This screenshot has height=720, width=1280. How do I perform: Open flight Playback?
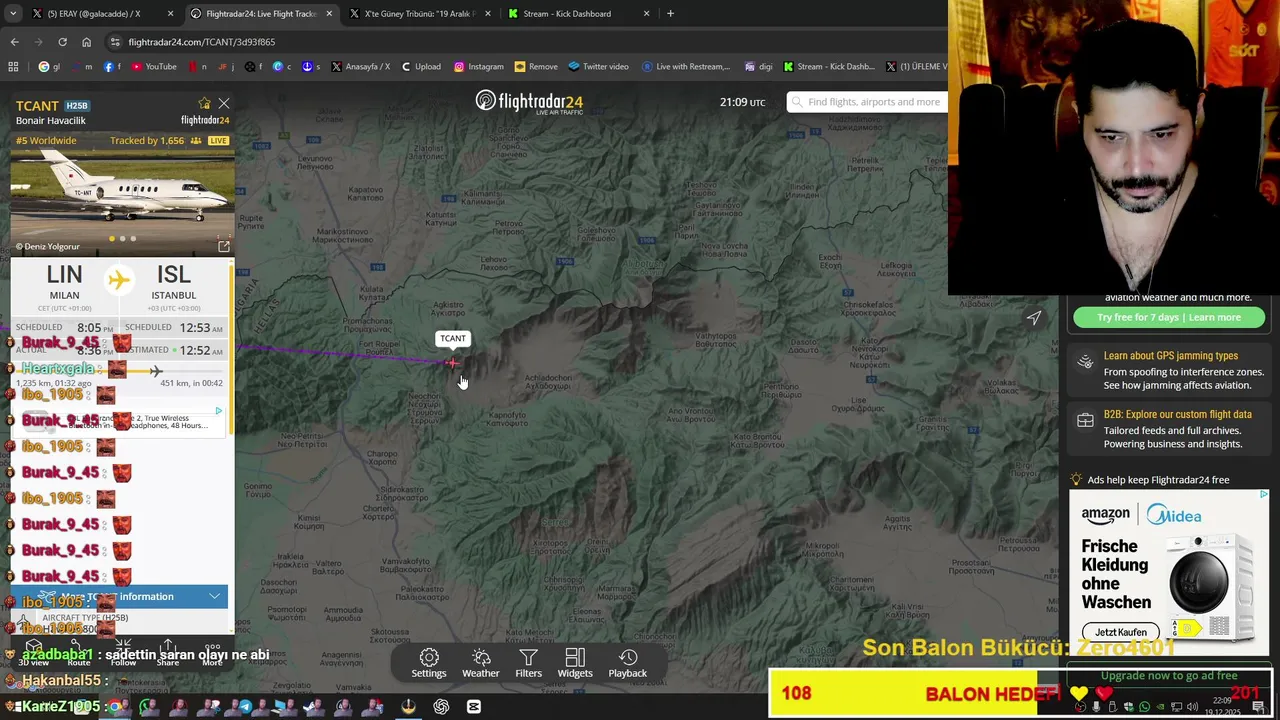(x=628, y=663)
